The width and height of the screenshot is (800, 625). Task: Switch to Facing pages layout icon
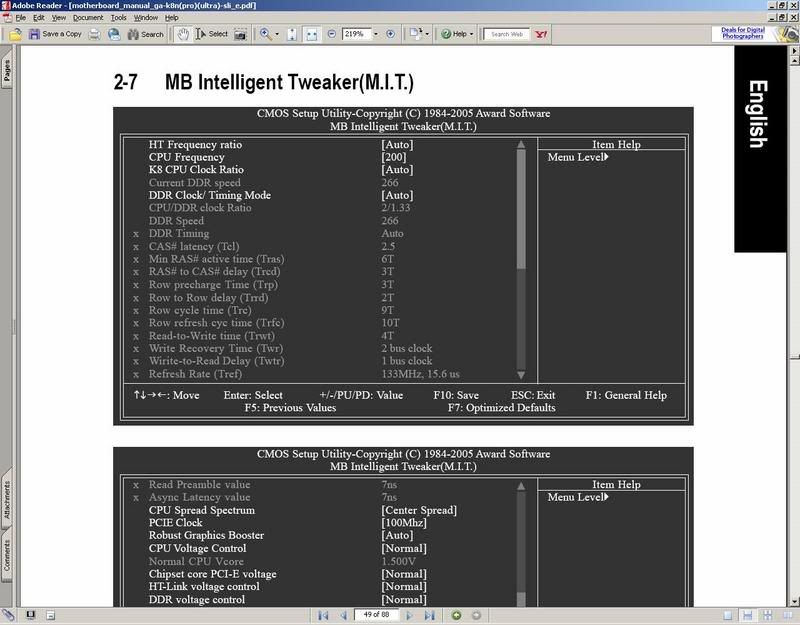tap(789, 616)
